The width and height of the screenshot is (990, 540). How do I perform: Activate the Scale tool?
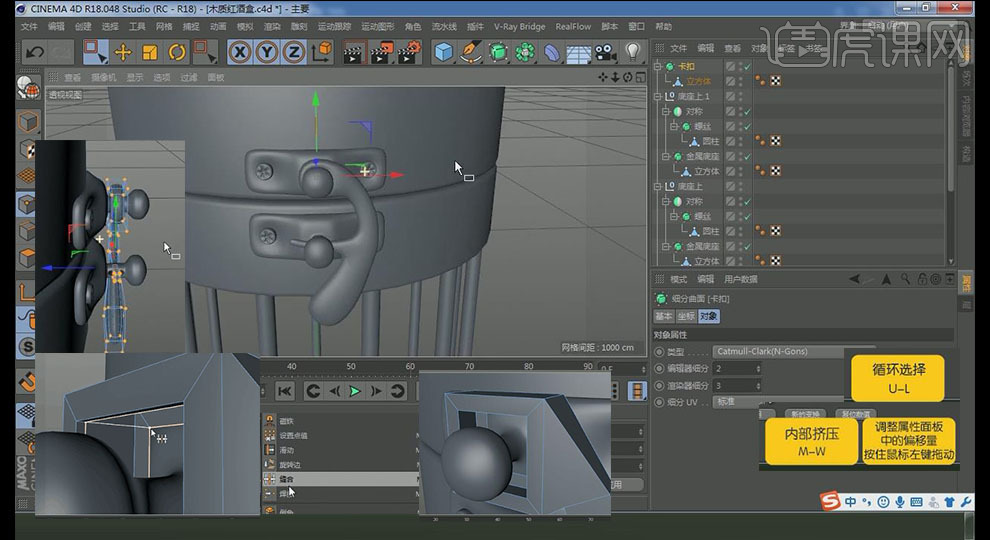coord(150,52)
